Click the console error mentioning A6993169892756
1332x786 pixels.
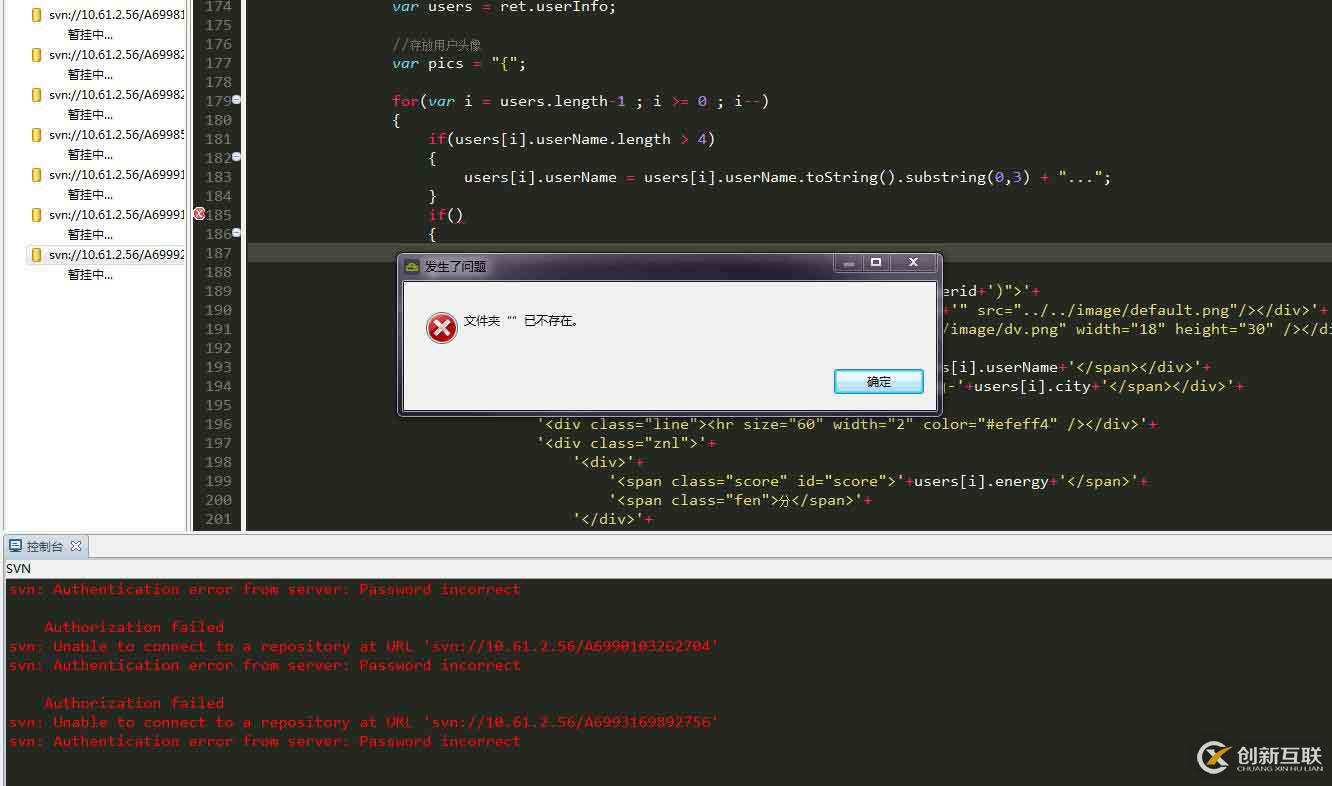363,722
